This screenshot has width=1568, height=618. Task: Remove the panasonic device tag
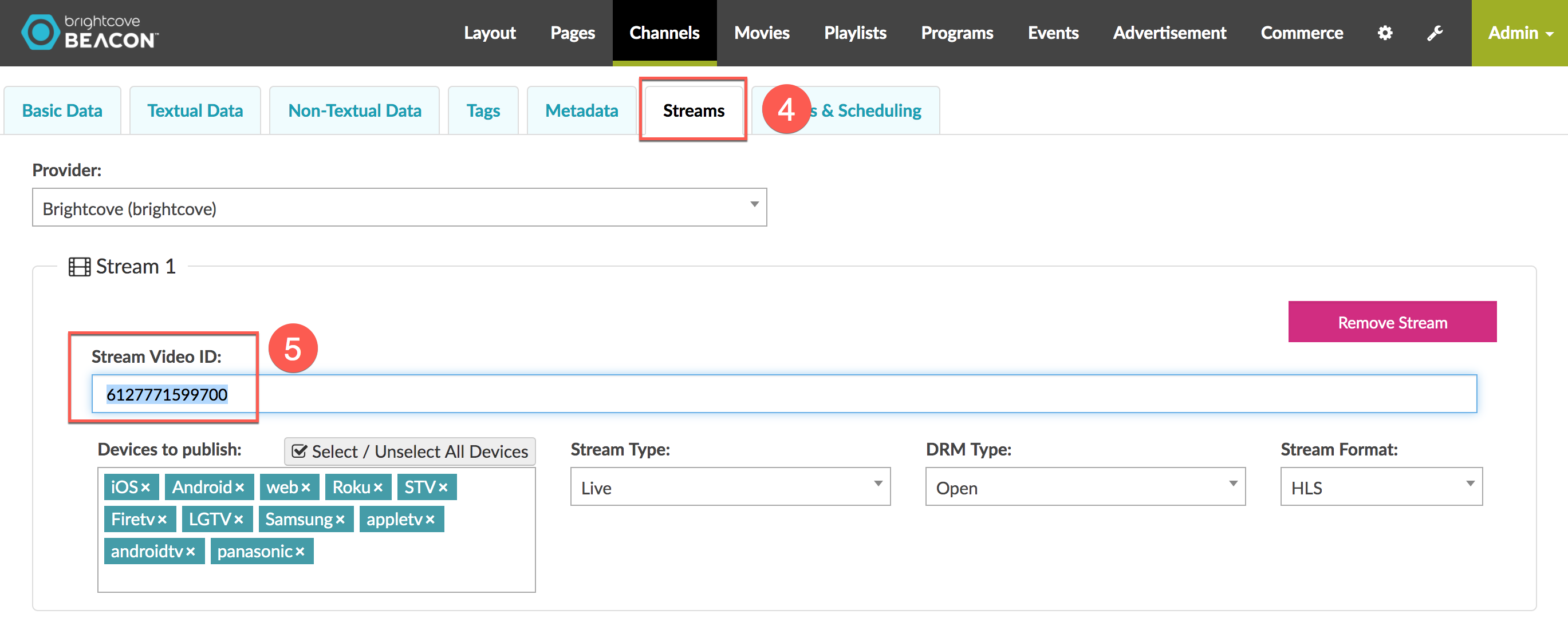[x=300, y=552]
